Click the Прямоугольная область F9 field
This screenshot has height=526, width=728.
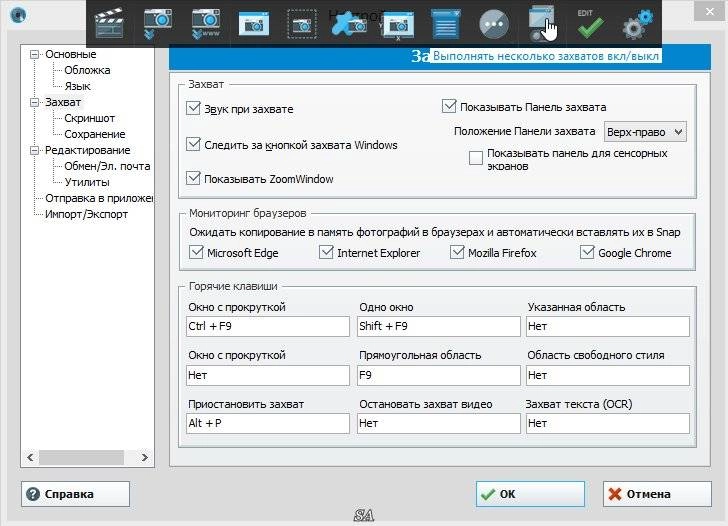(439, 375)
